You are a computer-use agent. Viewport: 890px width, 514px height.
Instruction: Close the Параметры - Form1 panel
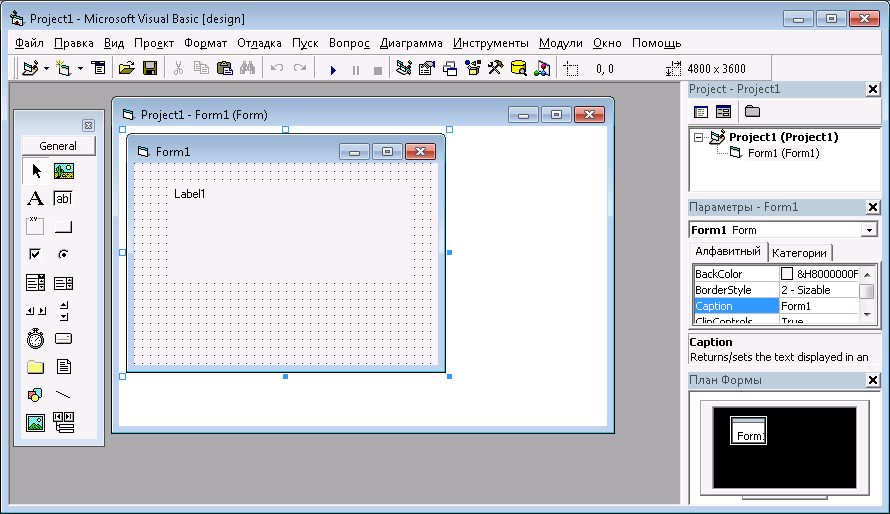(x=873, y=207)
